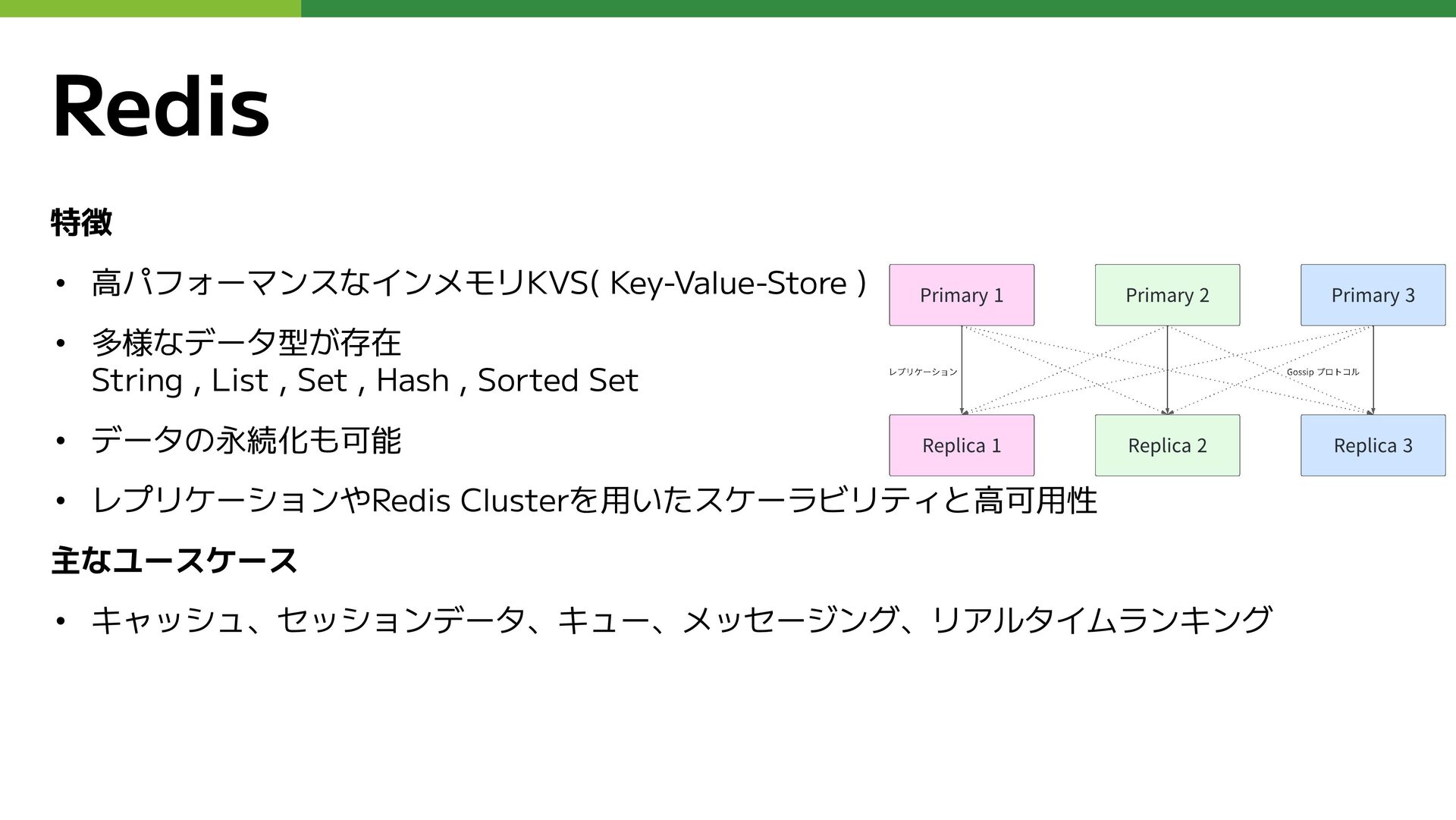Select the Primary 2 green box

1166,295
